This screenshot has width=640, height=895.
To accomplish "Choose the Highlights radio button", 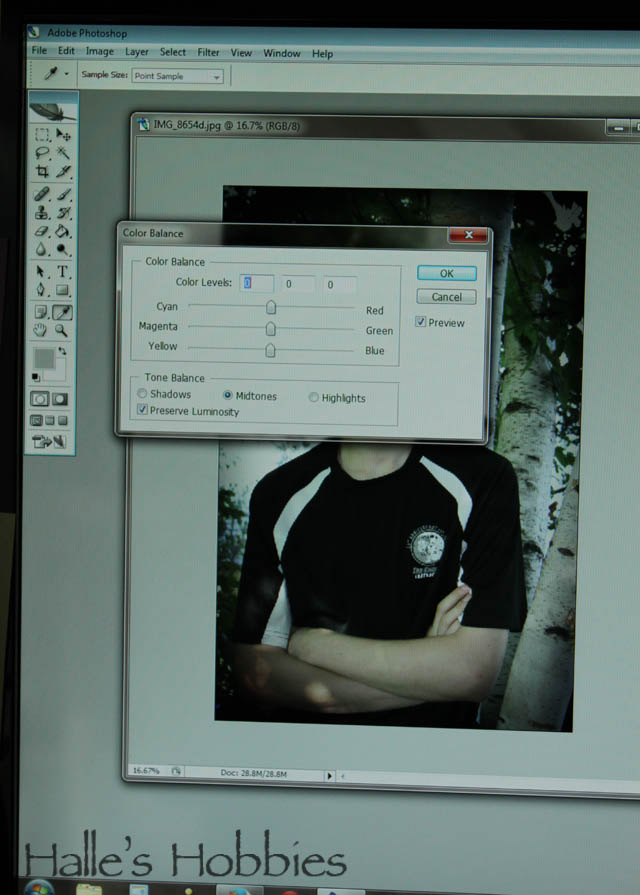I will (314, 398).
